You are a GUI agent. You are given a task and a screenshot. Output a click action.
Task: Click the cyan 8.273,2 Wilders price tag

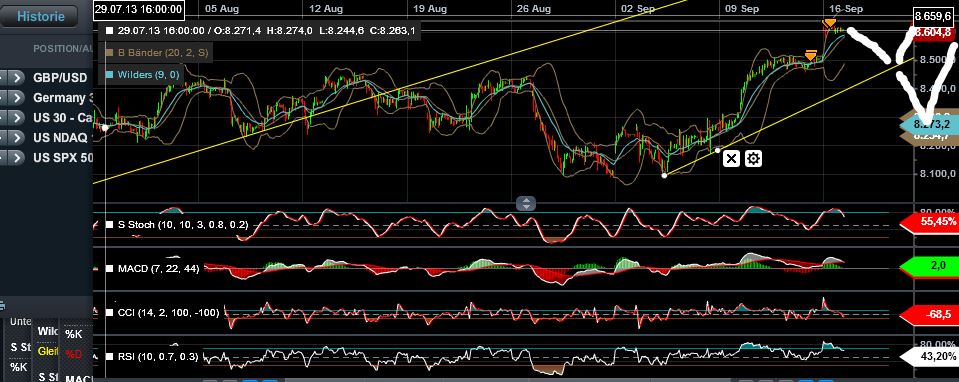931,125
